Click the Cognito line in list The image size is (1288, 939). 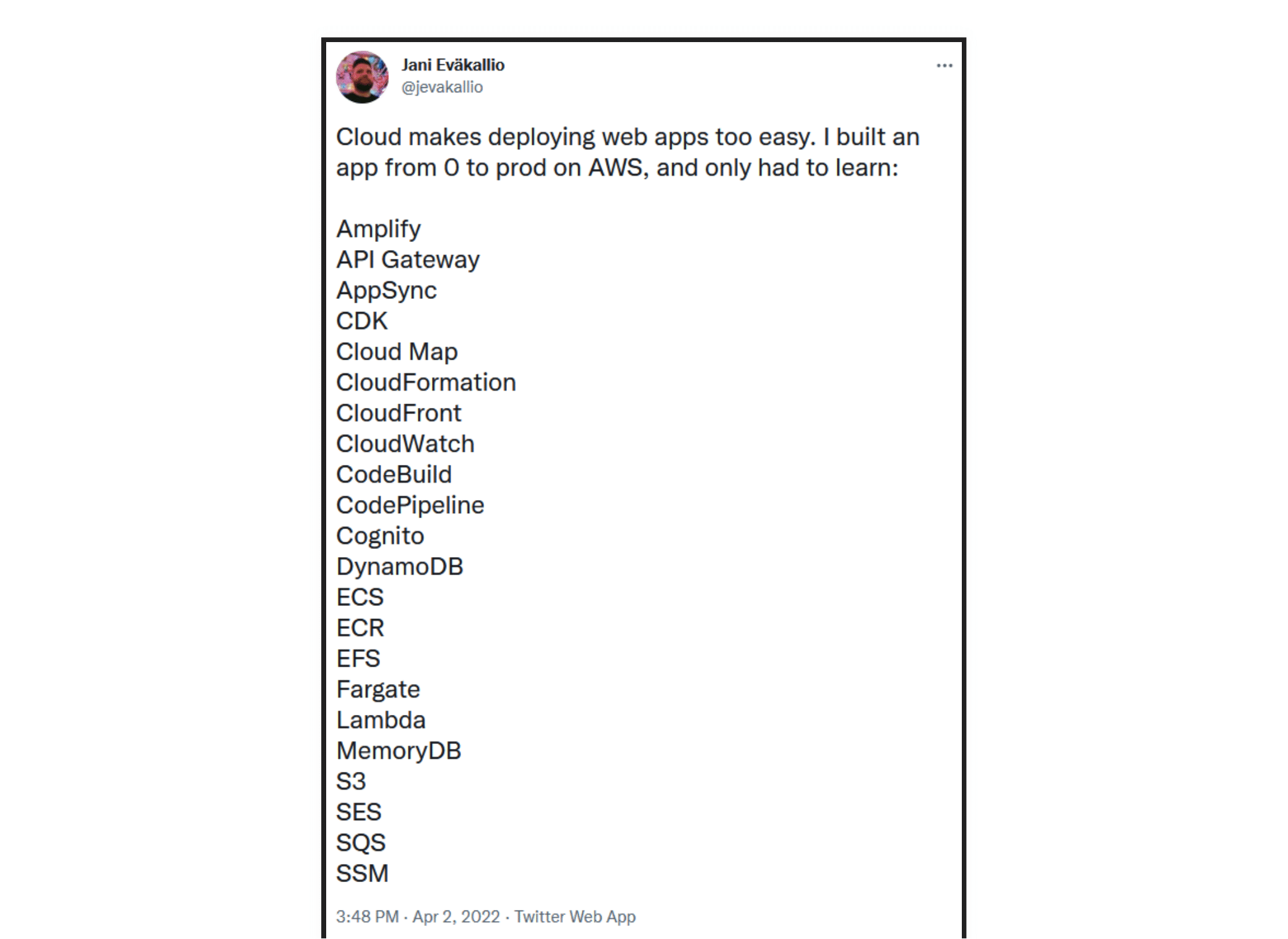coord(380,536)
